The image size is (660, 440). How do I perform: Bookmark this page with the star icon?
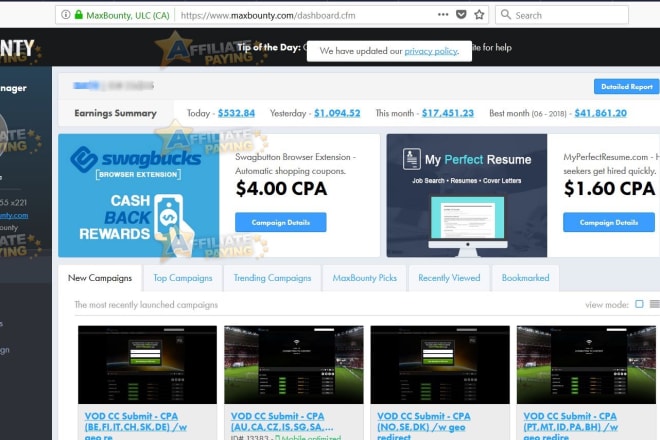(x=479, y=15)
